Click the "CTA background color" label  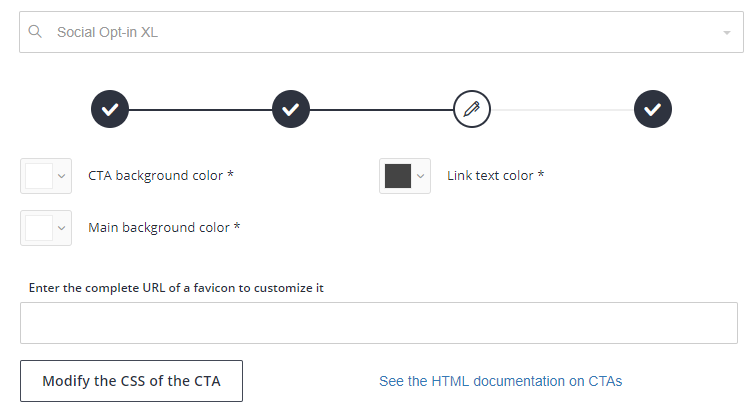pyautogui.click(x=161, y=176)
